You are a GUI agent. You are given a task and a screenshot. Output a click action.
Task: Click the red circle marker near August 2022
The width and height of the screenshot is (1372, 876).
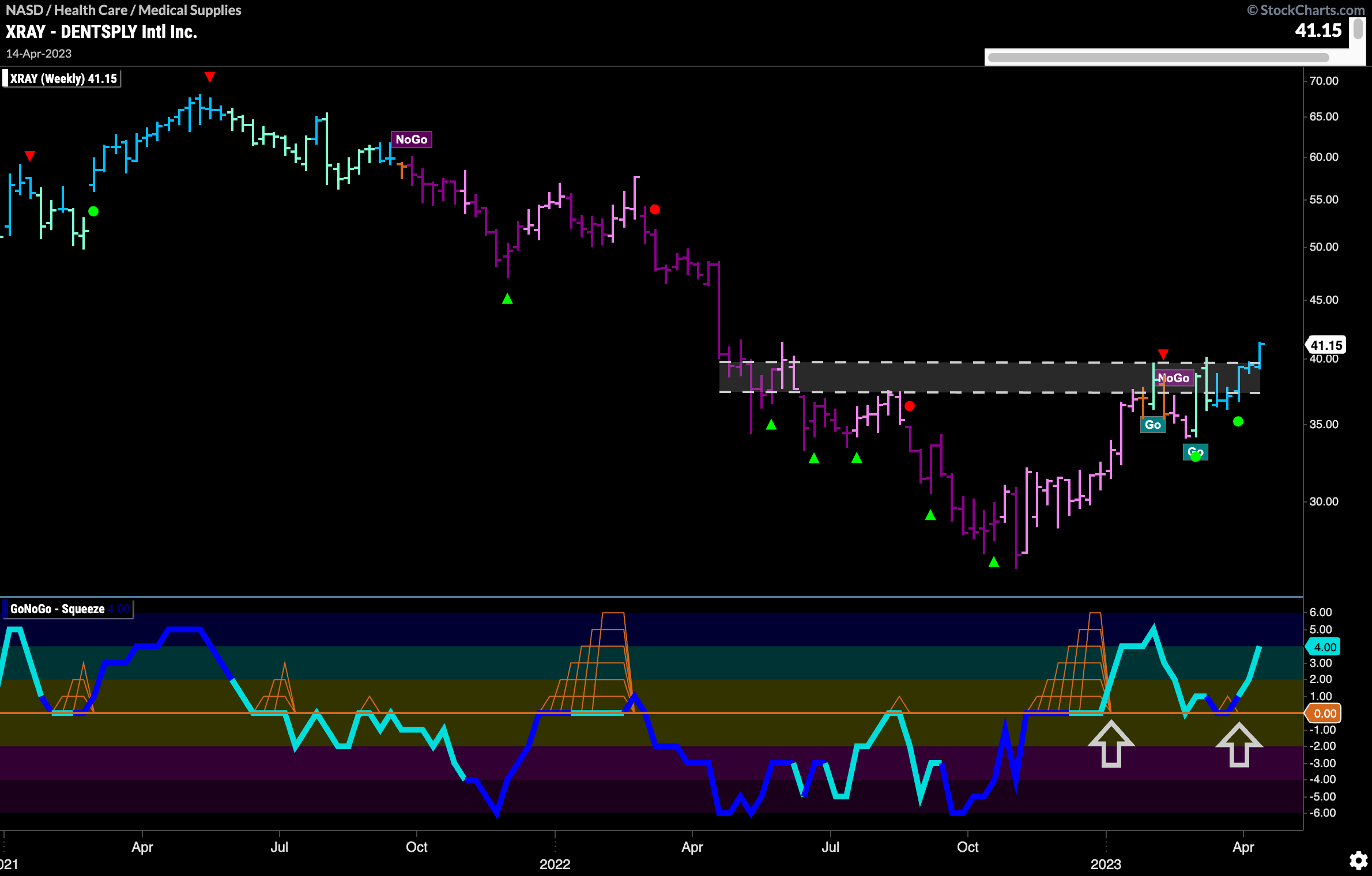910,406
